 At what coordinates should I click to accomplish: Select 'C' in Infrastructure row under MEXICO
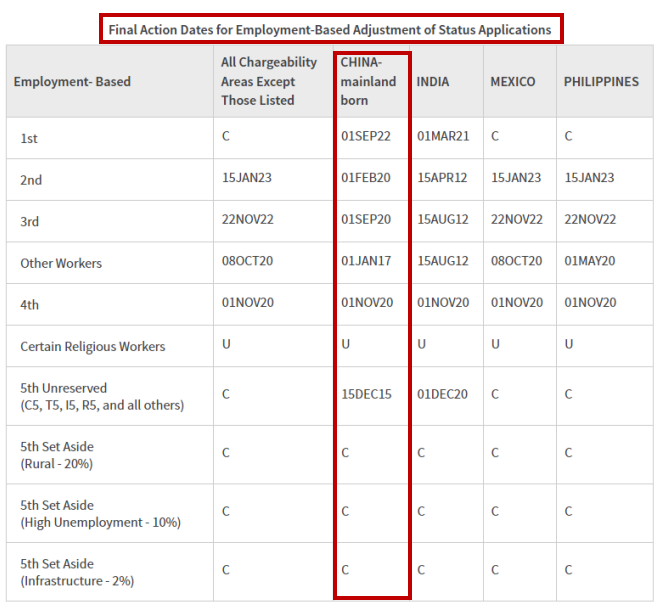pos(495,570)
